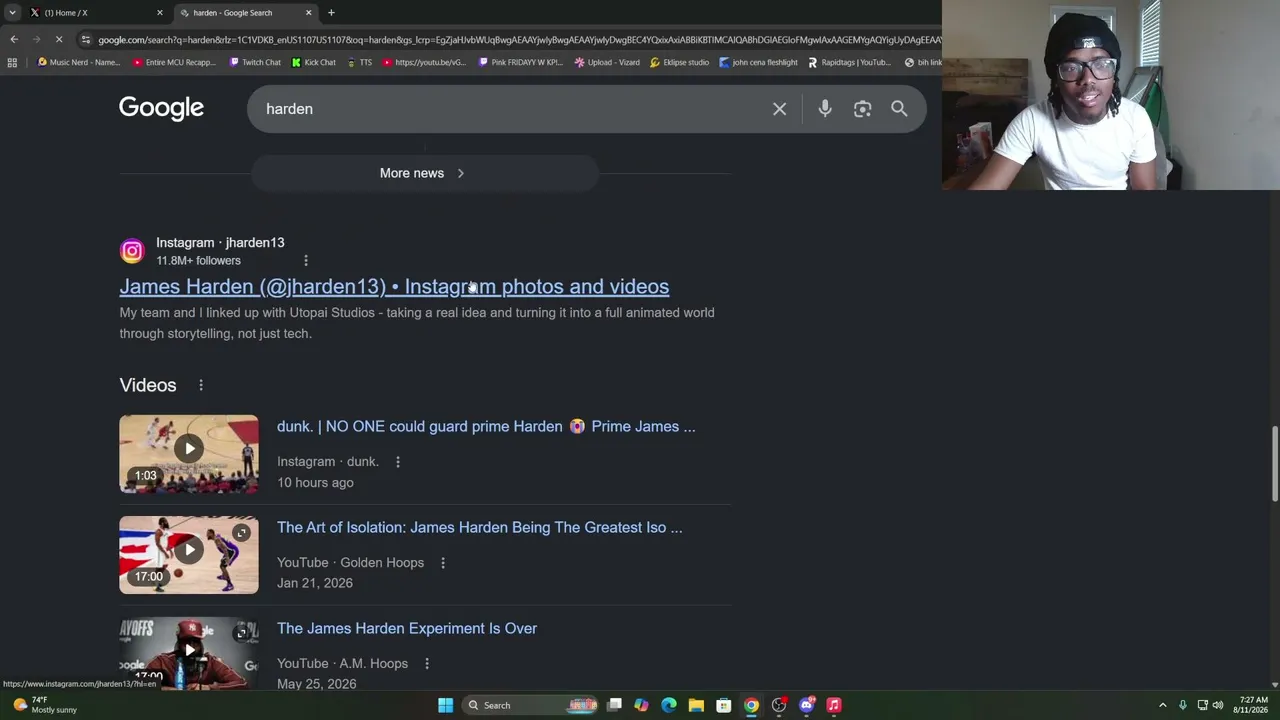
Task: Show hidden system tray icons
Action: coord(1162,705)
